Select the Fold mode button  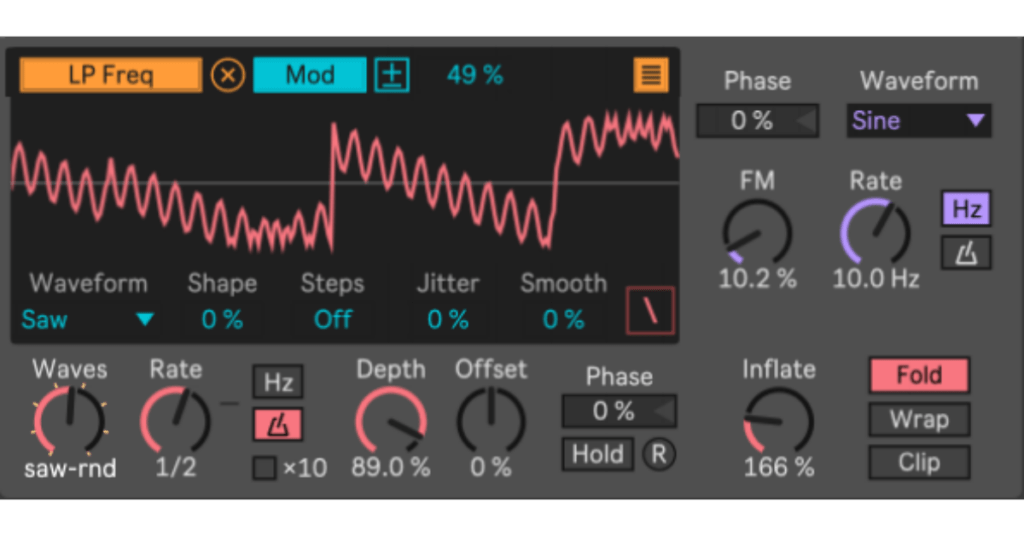click(919, 375)
